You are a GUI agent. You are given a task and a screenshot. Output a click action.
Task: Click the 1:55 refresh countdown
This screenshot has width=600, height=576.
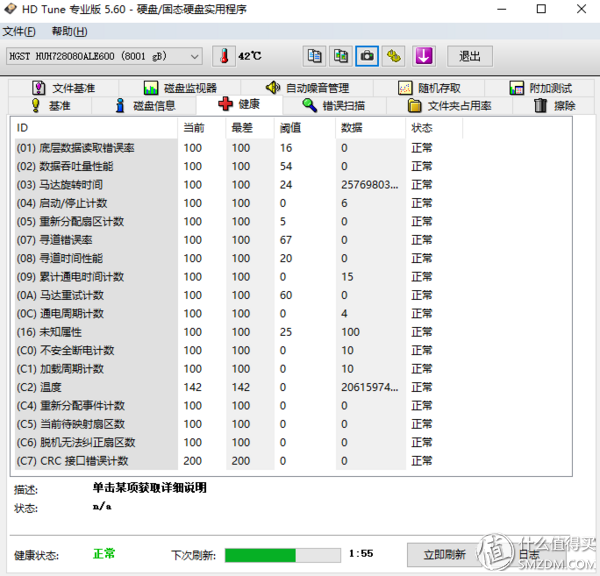(x=361, y=553)
